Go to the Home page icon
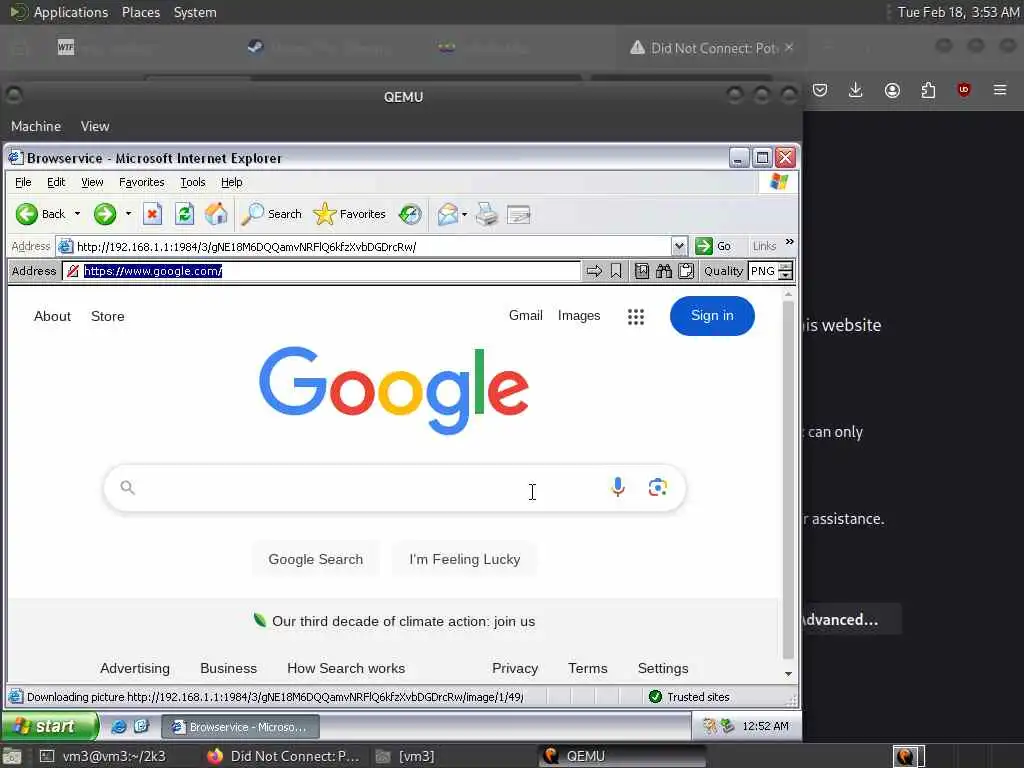 (216, 214)
